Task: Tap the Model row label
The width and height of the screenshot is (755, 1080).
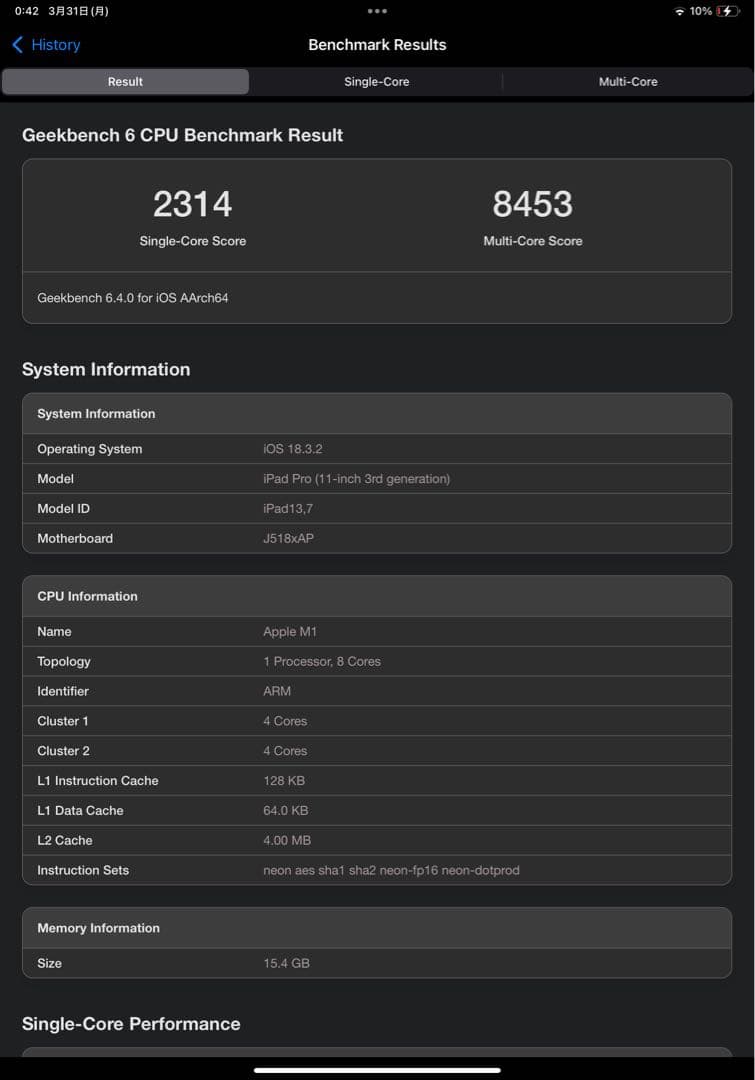Action: click(x=55, y=479)
